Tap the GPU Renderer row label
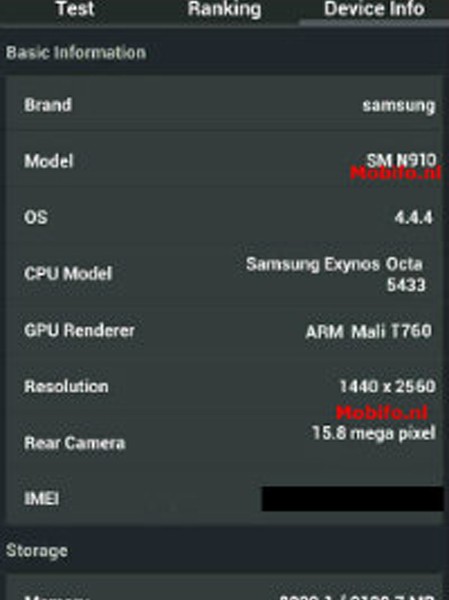This screenshot has height=600, width=449. [79, 330]
